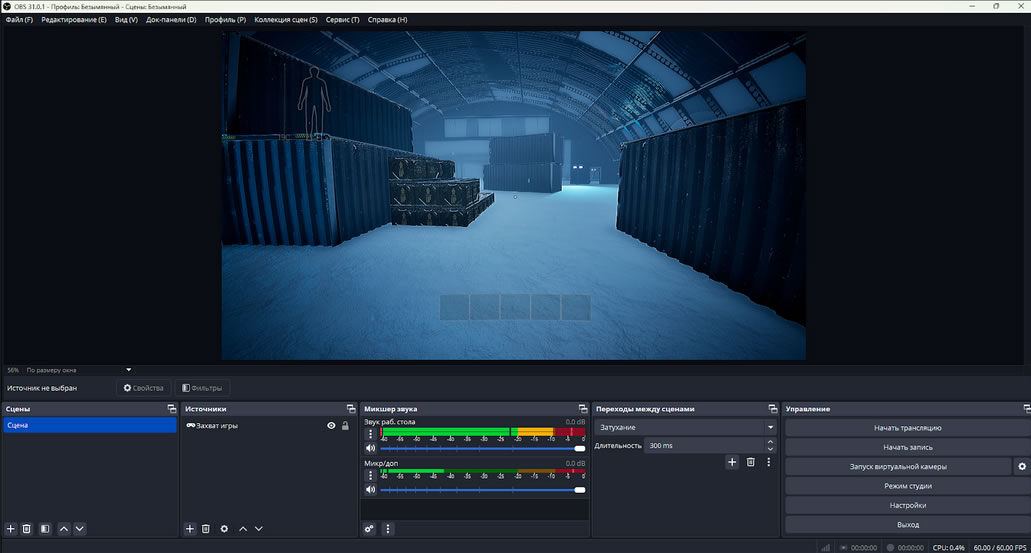Open source properties gear in Источники panel
The image size is (1031, 553).
click(224, 529)
